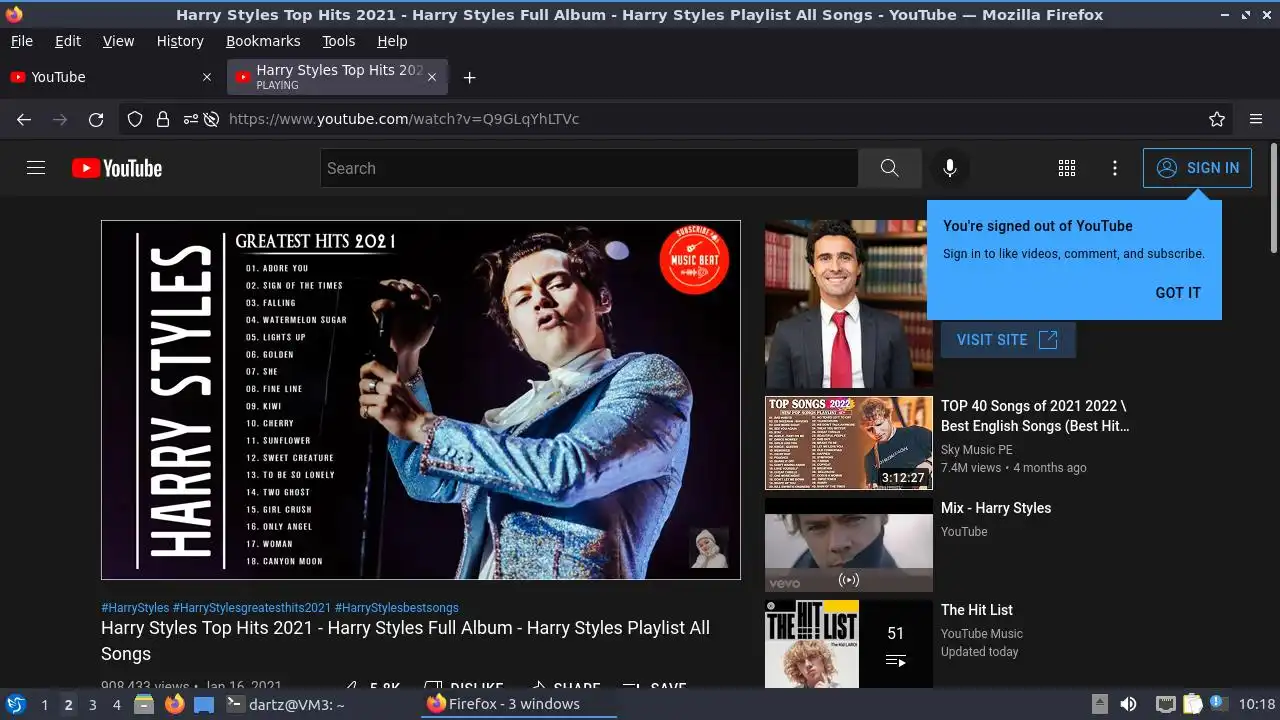Click the #HarryStylesbestsongs hashtag link
The height and width of the screenshot is (720, 1280).
397,608
